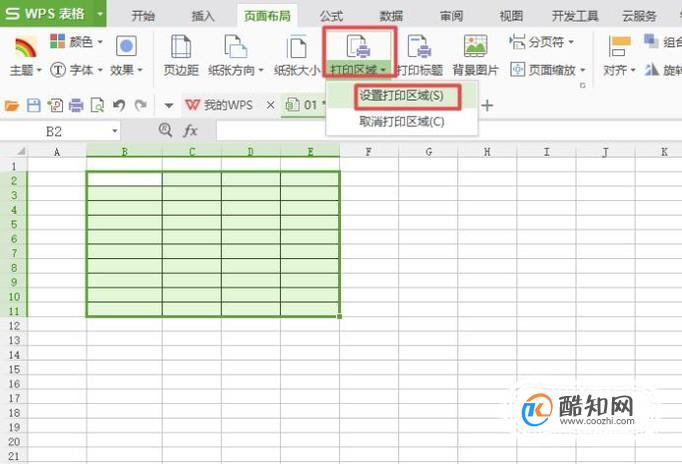This screenshot has height=464, width=682.
Task: Open the Name Box dropdown arrow
Action: [114, 131]
